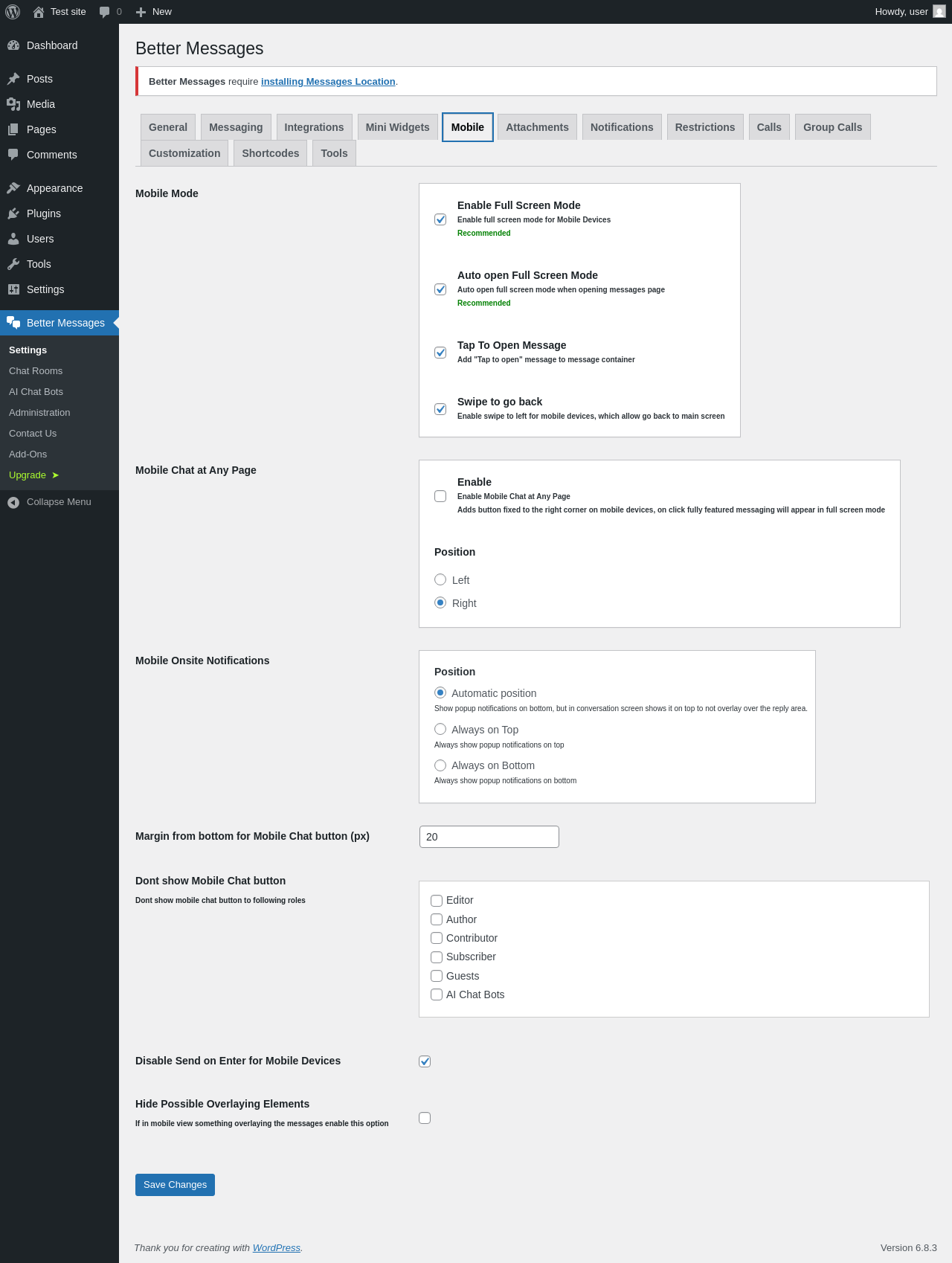Select the Mobile tab
The height and width of the screenshot is (1263, 952).
pos(468,127)
